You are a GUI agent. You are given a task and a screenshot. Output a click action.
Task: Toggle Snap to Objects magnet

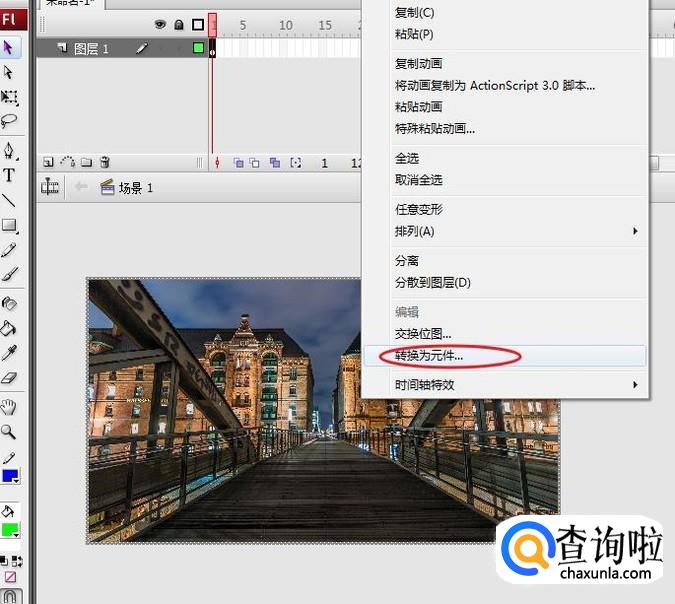(10, 596)
